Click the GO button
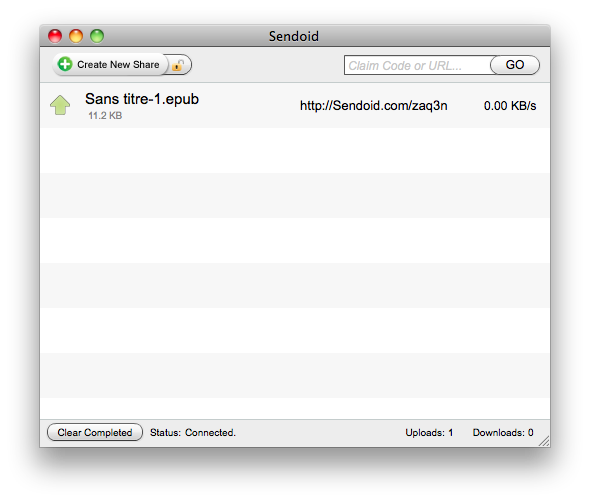This screenshot has height=502, width=590. tap(515, 65)
